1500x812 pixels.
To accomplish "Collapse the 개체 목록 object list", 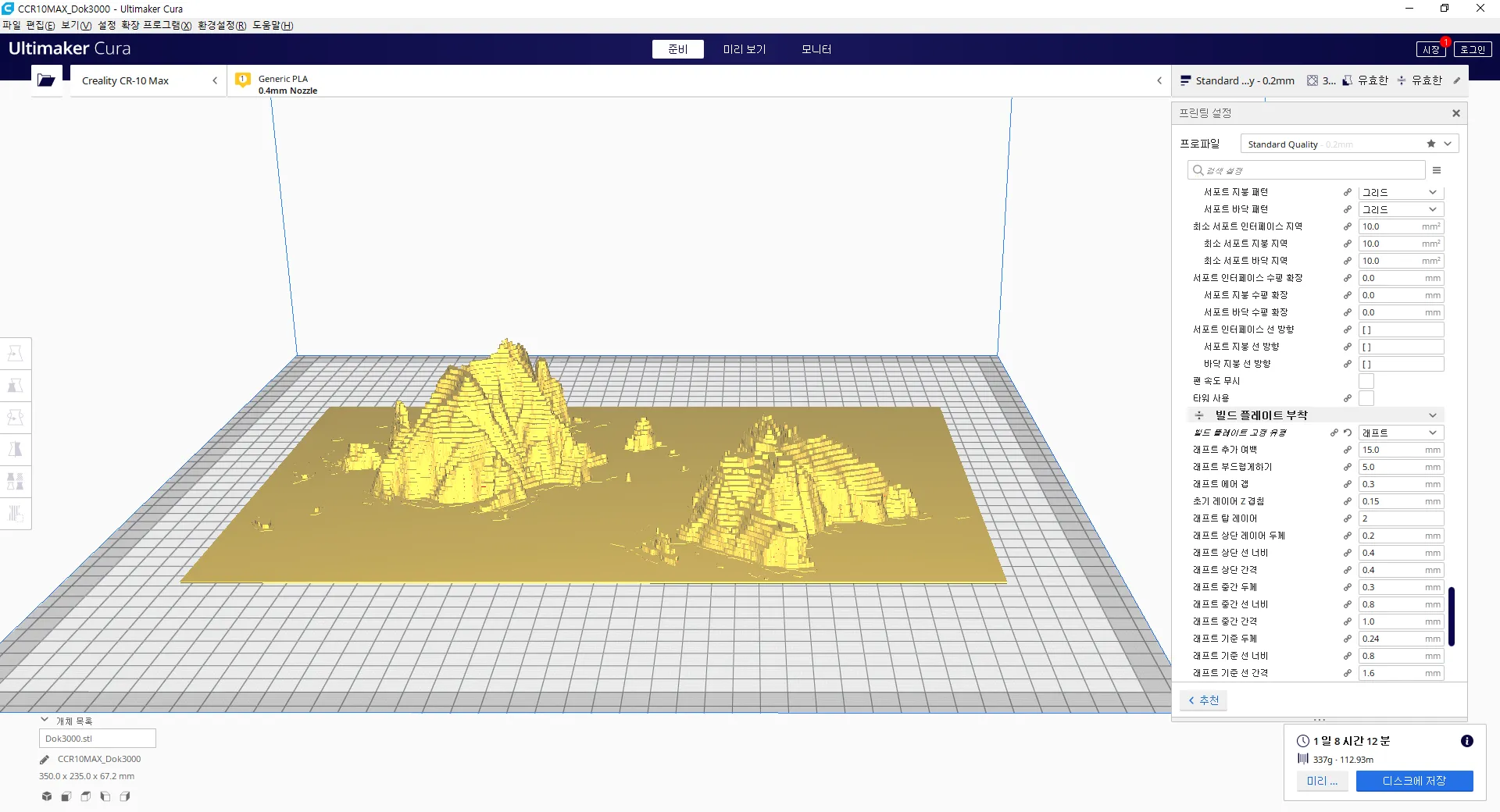I will coord(45,721).
